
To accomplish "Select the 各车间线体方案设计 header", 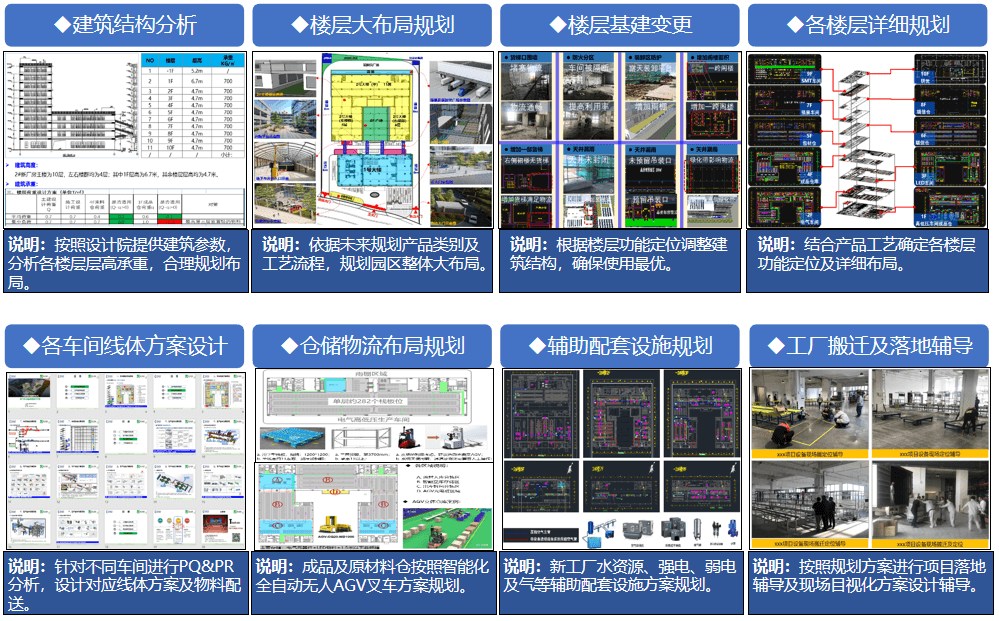I will (x=126, y=346).
